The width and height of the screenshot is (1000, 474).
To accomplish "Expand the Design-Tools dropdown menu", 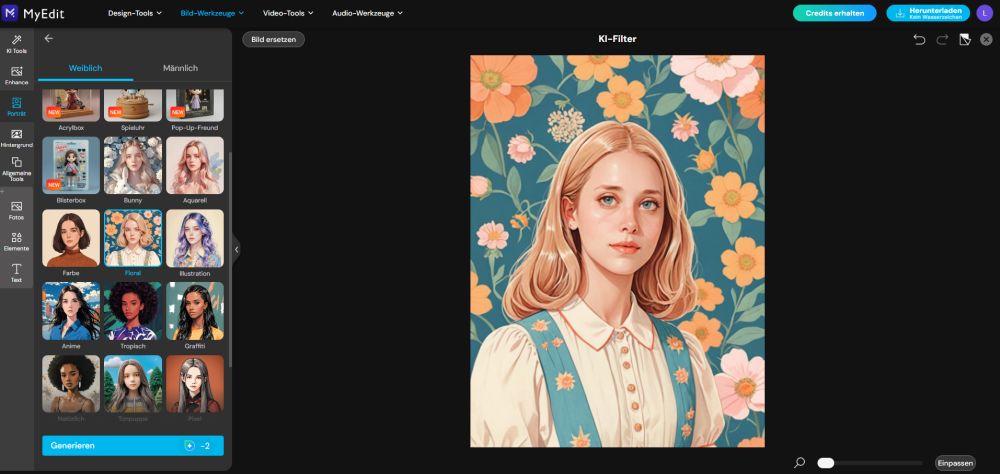I will pos(135,13).
